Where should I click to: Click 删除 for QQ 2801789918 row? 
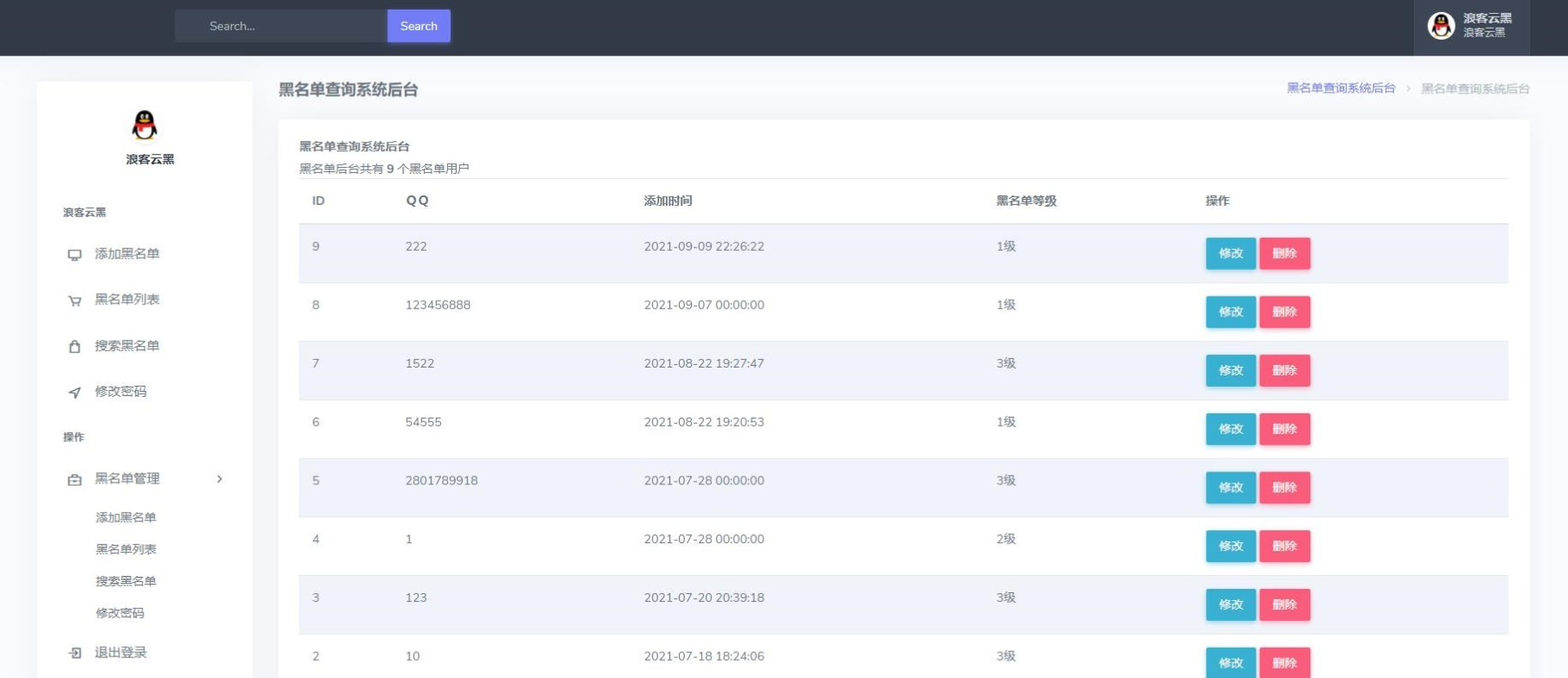point(1284,488)
